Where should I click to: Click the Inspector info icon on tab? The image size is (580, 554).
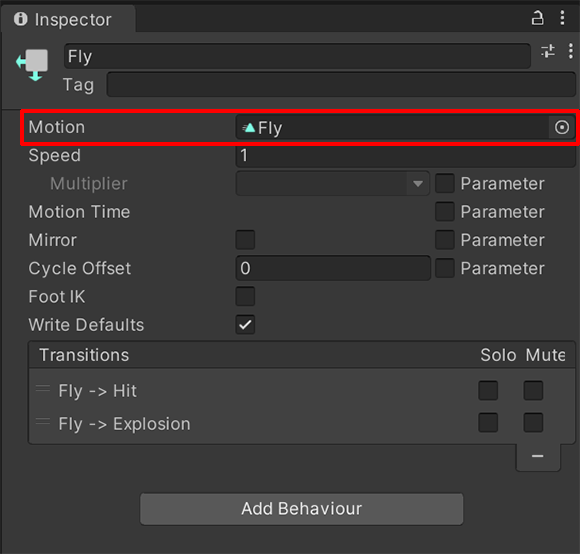[21, 19]
